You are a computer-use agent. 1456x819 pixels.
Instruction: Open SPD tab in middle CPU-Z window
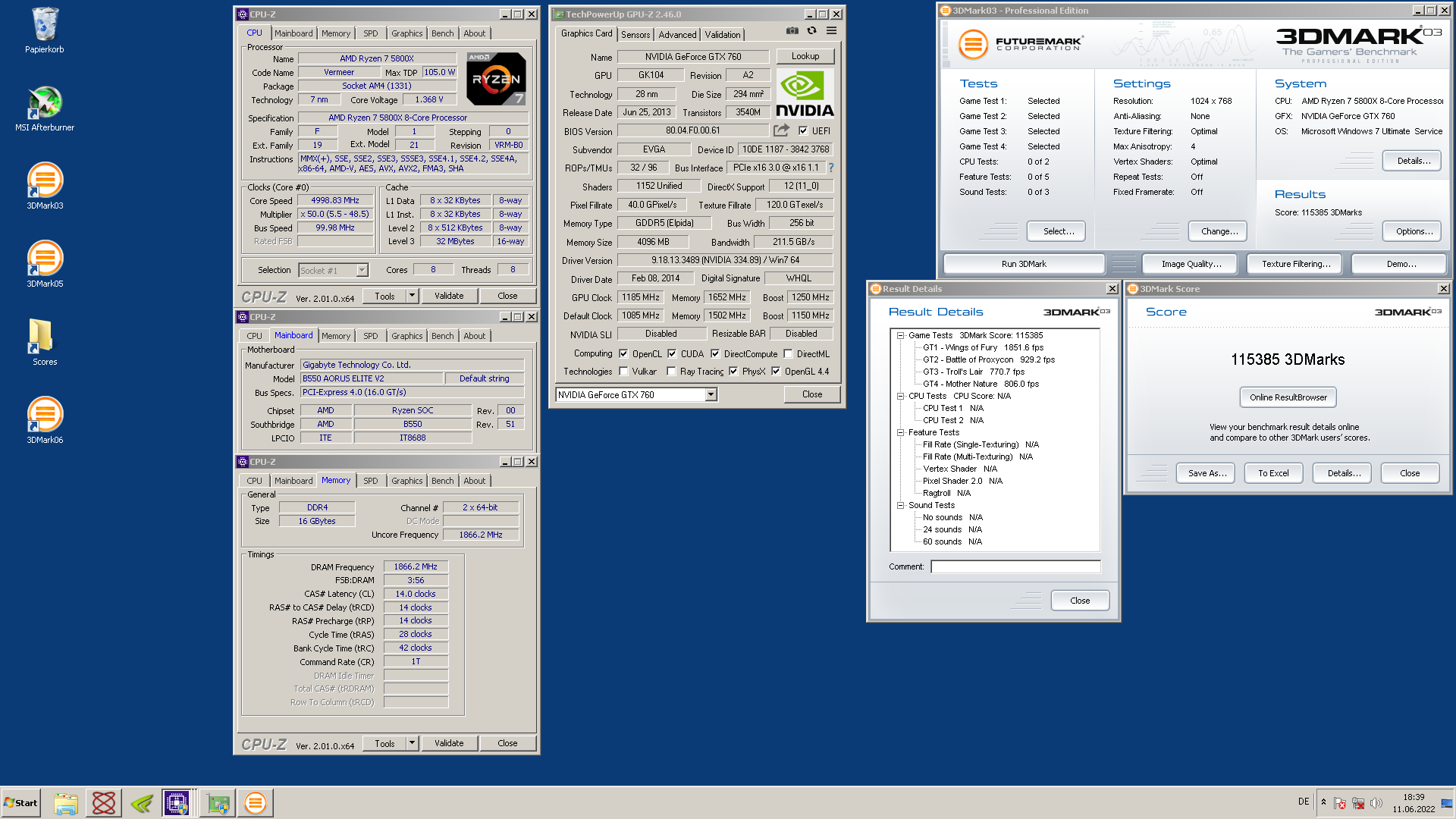coord(370,336)
